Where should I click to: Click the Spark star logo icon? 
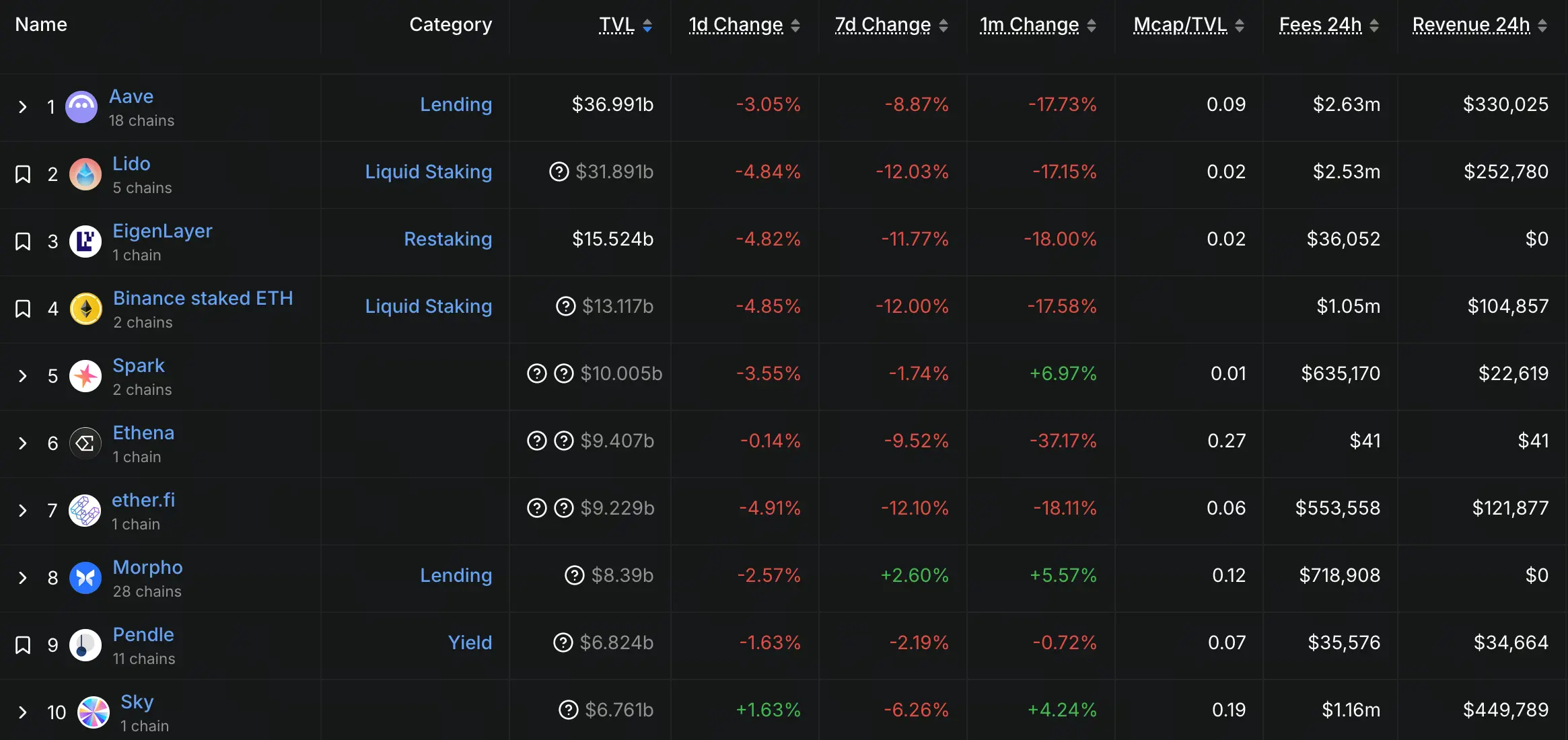coord(85,376)
